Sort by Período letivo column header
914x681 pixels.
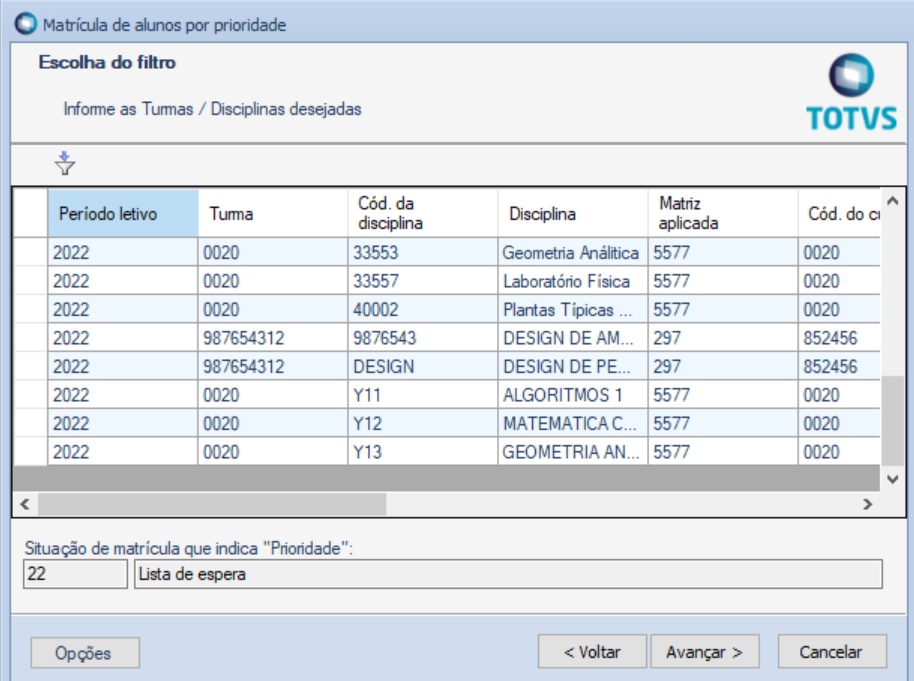tap(123, 213)
